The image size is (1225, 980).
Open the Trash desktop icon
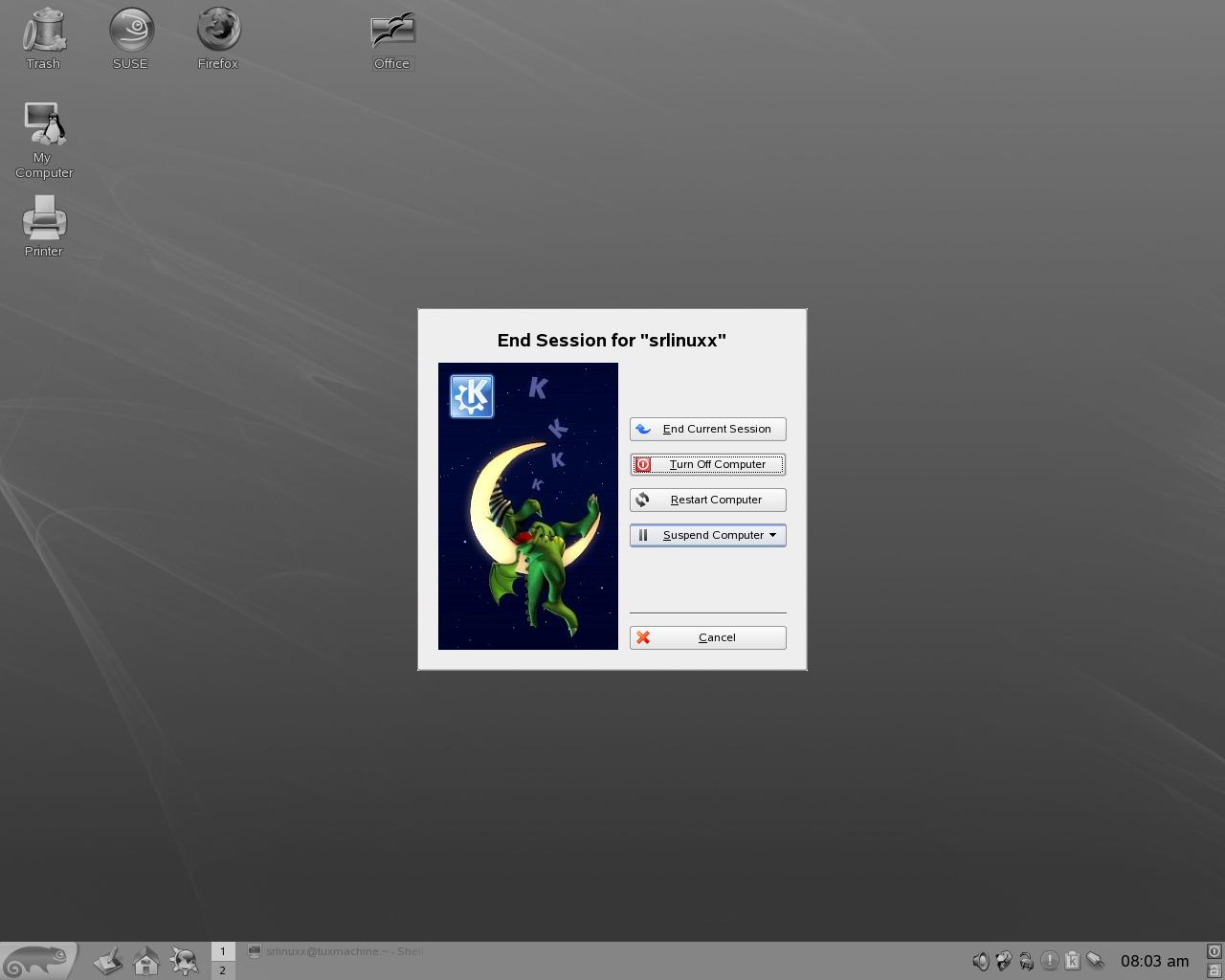click(x=43, y=39)
